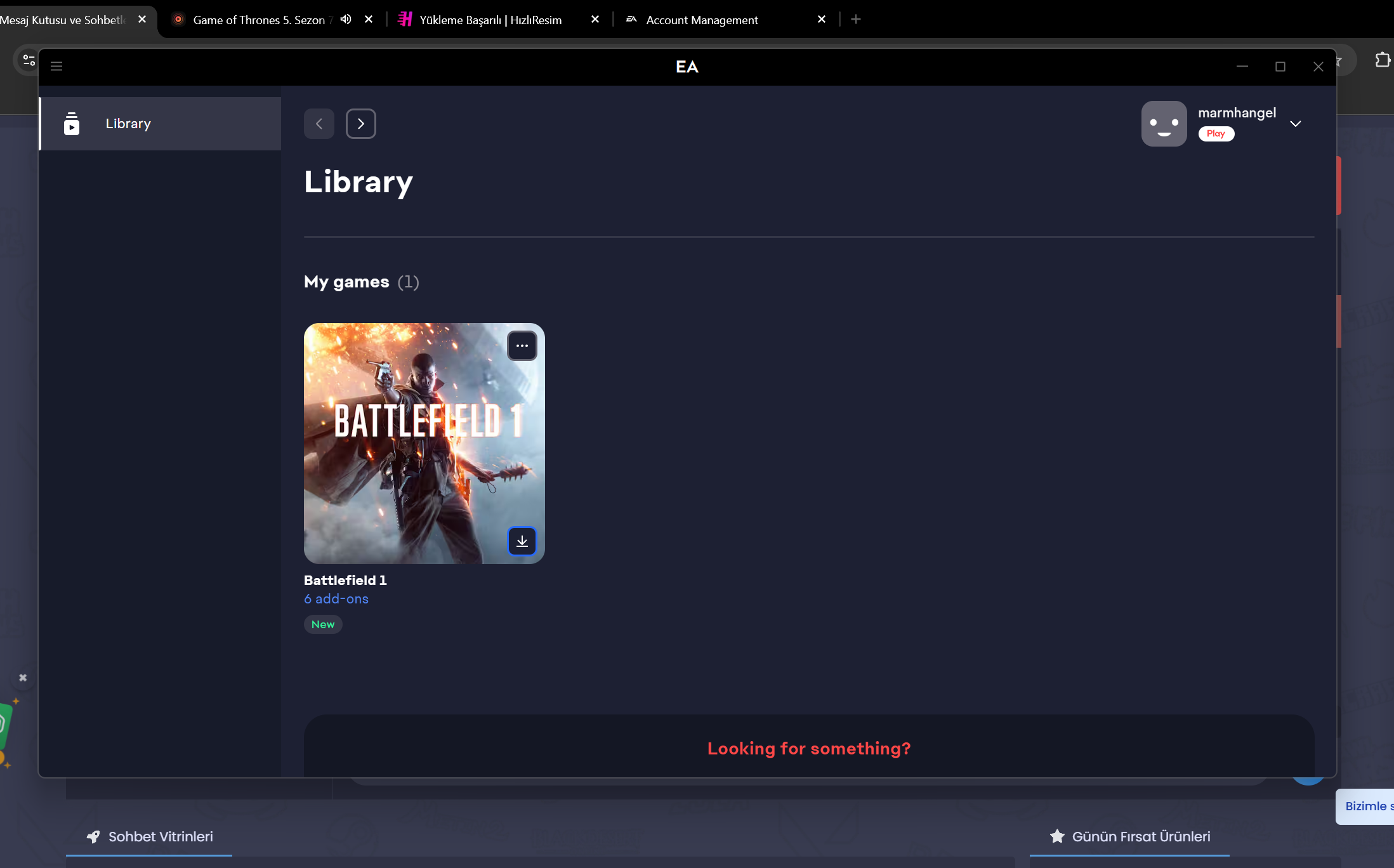This screenshot has width=1394, height=868.
Task: Switch to Yükleme Başarılı HızlıResim tab
Action: pyautogui.click(x=490, y=20)
